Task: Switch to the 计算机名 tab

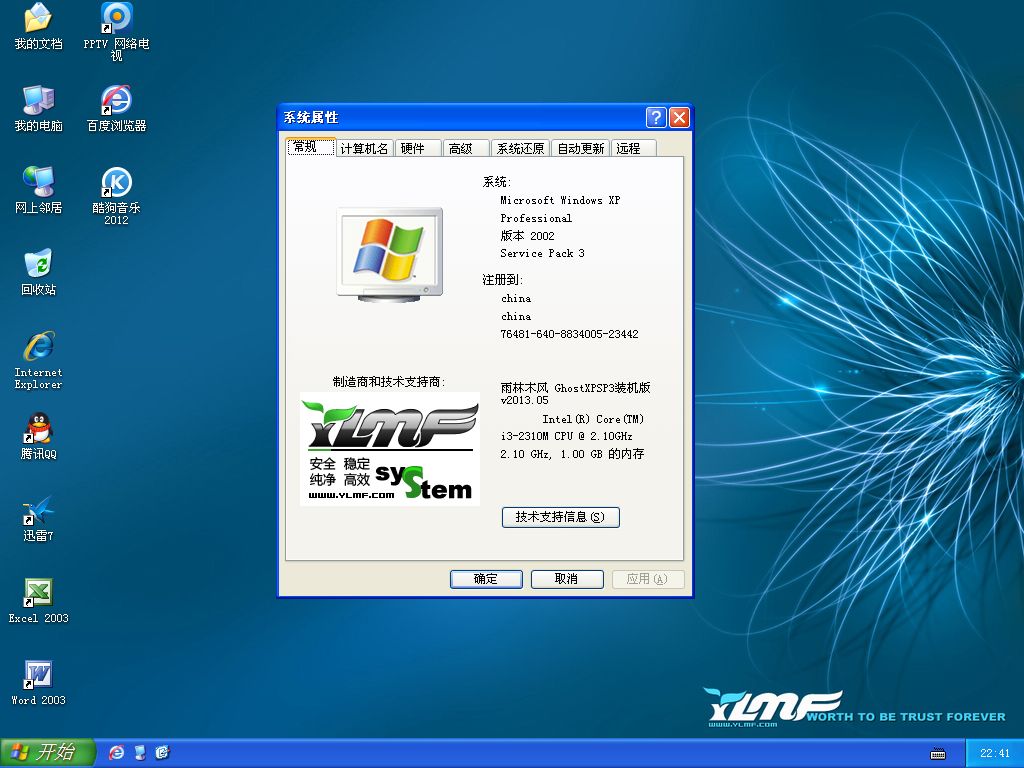Action: [x=364, y=149]
